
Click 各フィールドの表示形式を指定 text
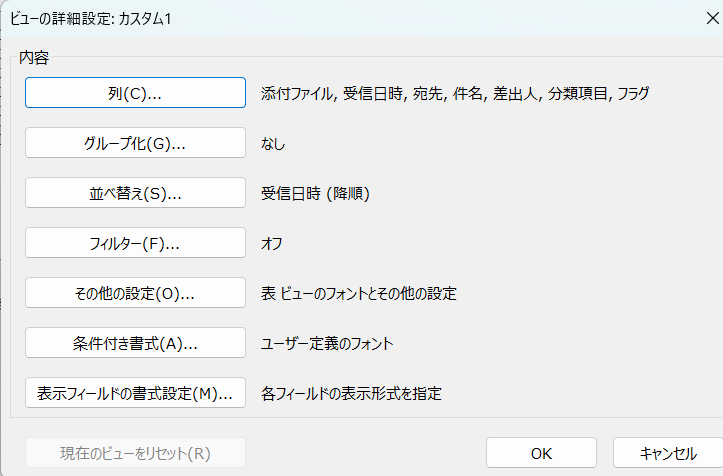(x=350, y=394)
